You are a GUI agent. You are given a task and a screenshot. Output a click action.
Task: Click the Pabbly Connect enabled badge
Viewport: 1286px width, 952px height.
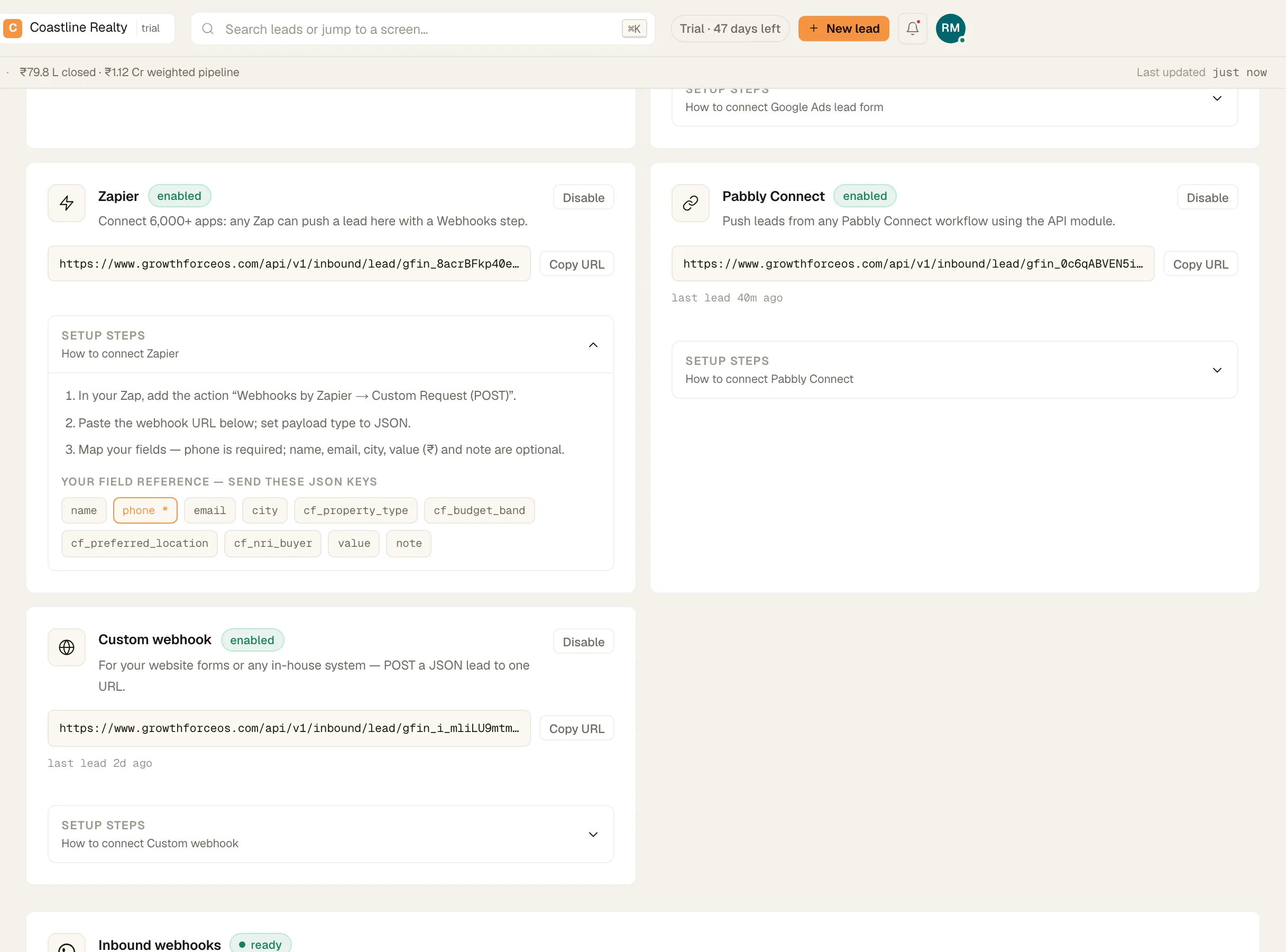pos(865,196)
